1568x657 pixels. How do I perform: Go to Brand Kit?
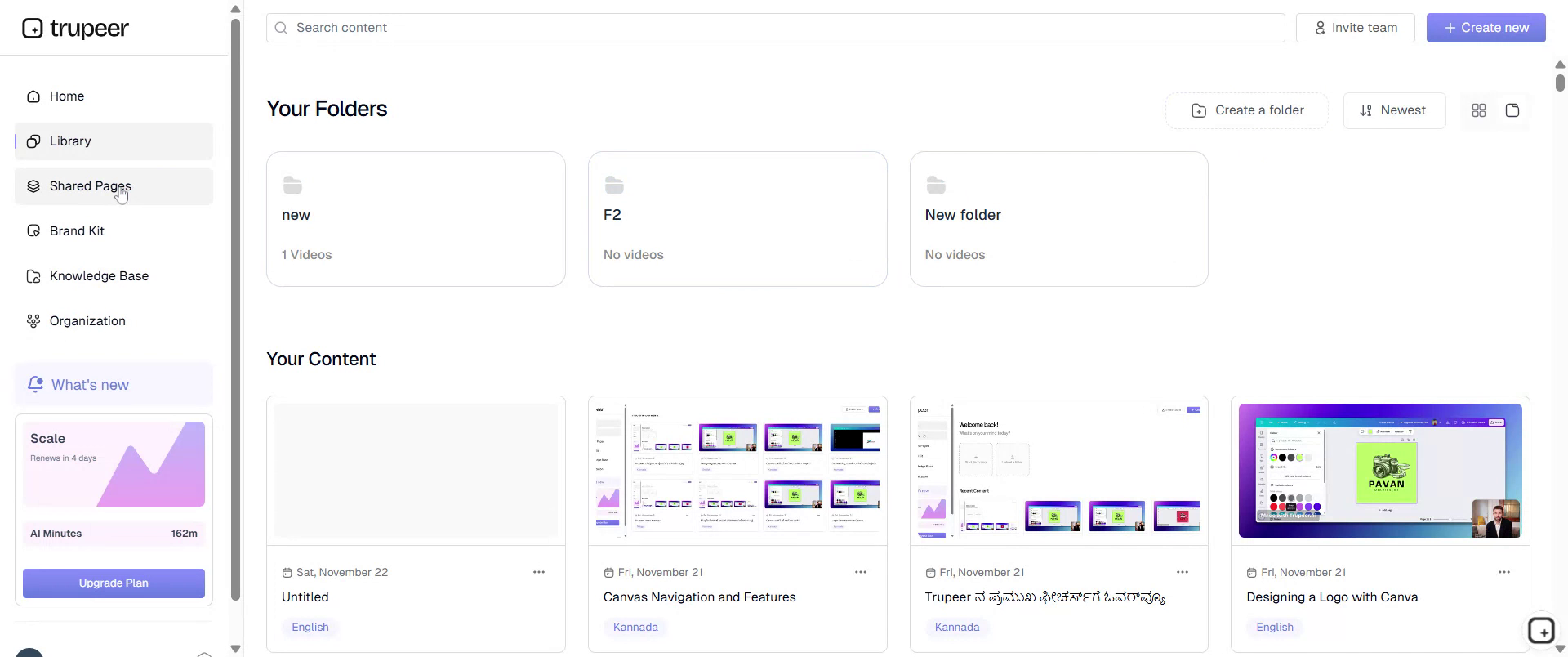click(x=114, y=231)
